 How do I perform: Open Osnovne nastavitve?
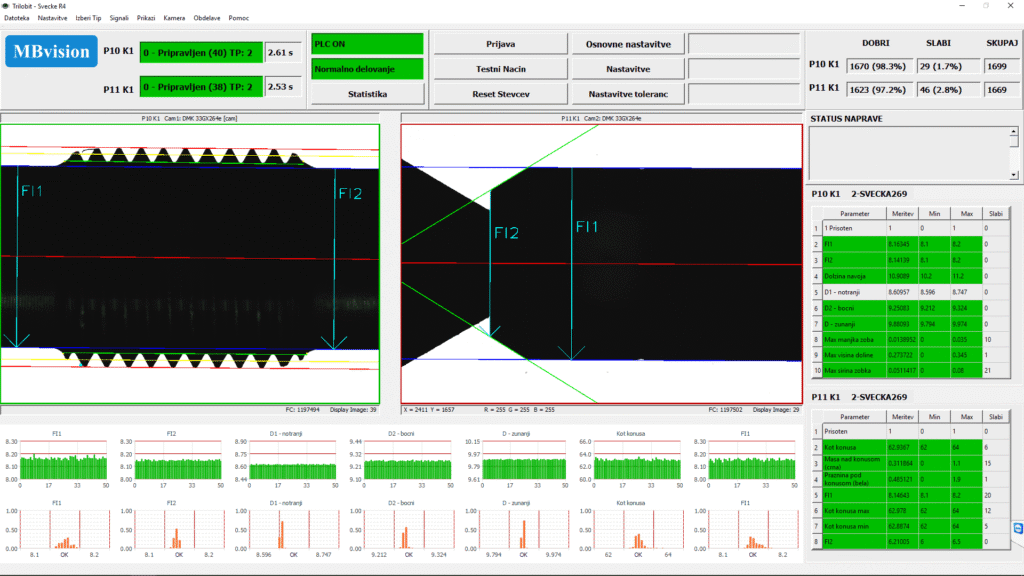(x=628, y=44)
